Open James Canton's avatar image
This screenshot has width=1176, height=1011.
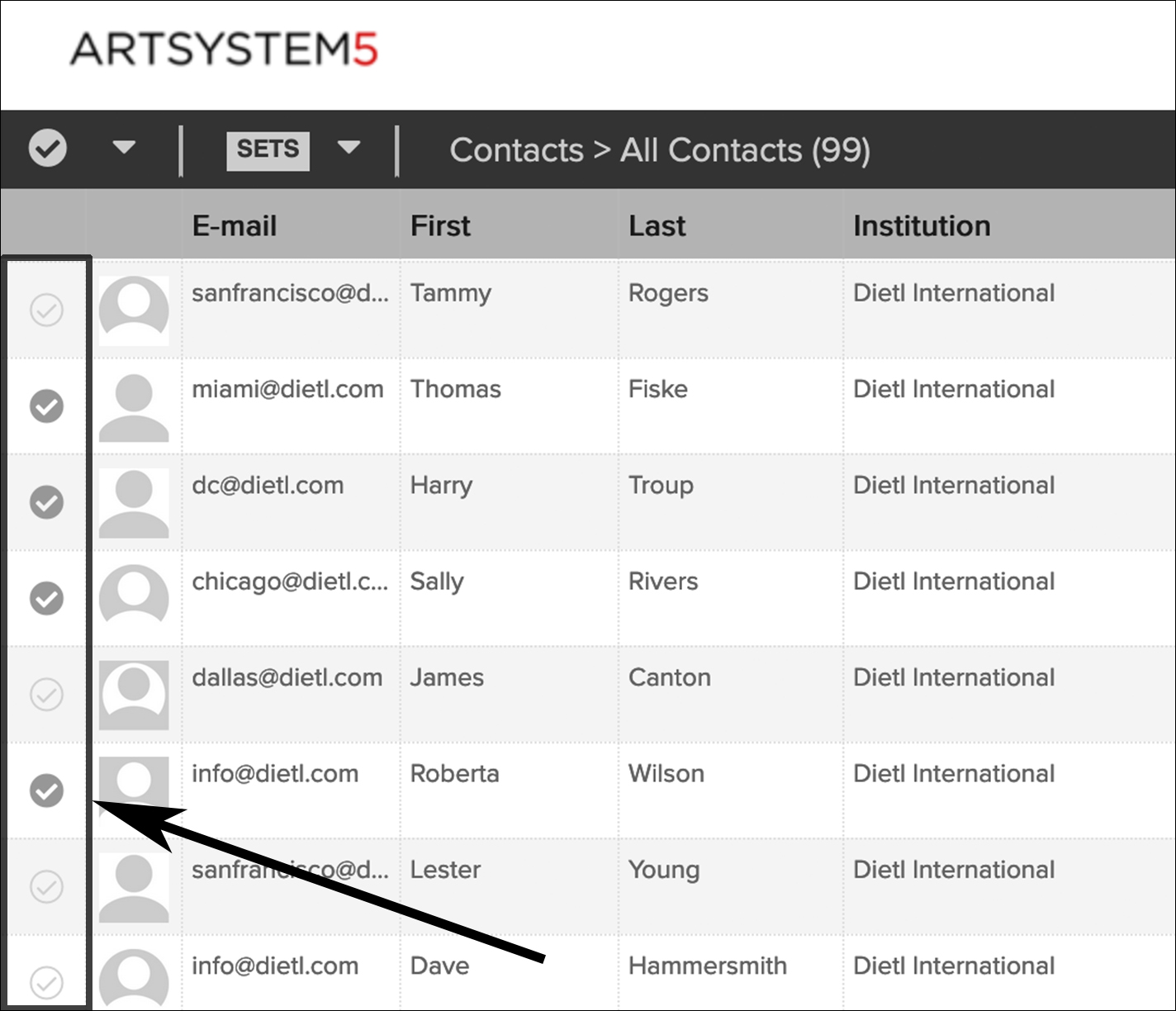[x=134, y=695]
